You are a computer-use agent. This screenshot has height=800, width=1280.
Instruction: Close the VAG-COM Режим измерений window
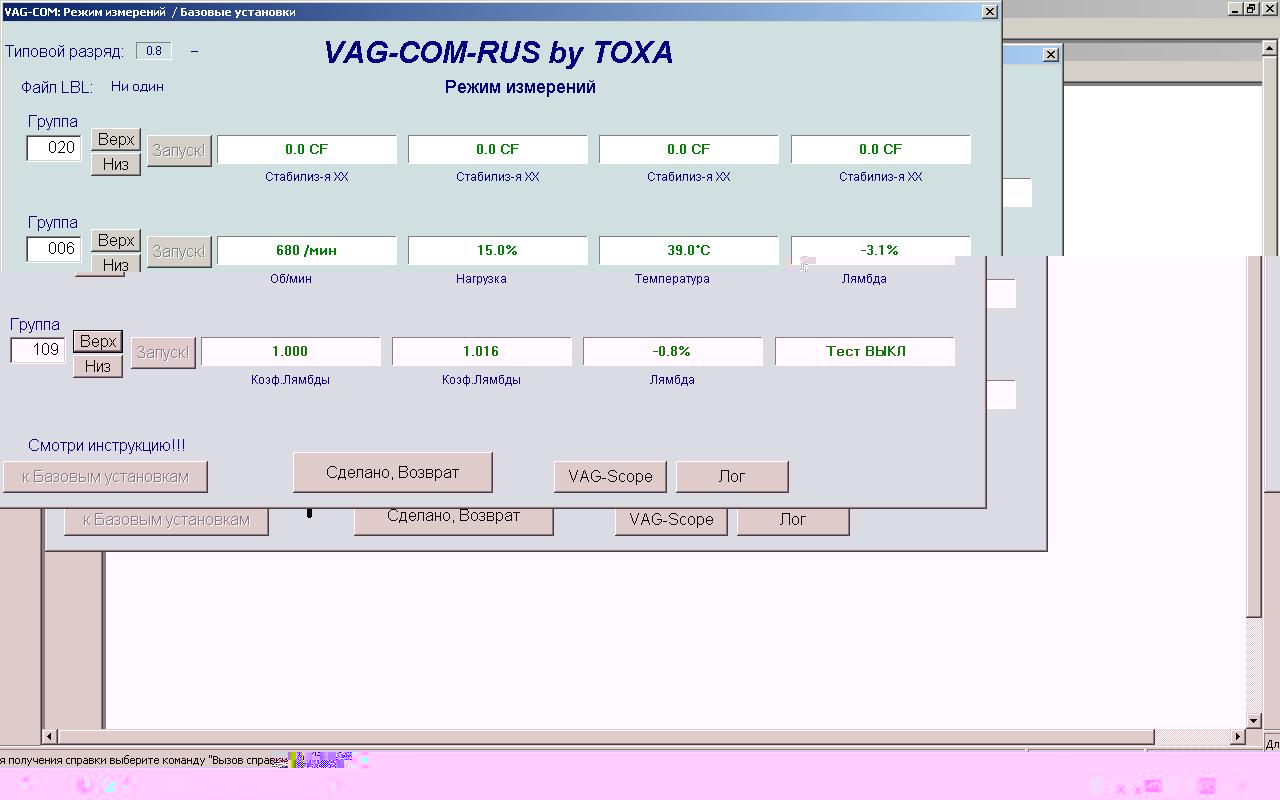pyautogui.click(x=989, y=12)
